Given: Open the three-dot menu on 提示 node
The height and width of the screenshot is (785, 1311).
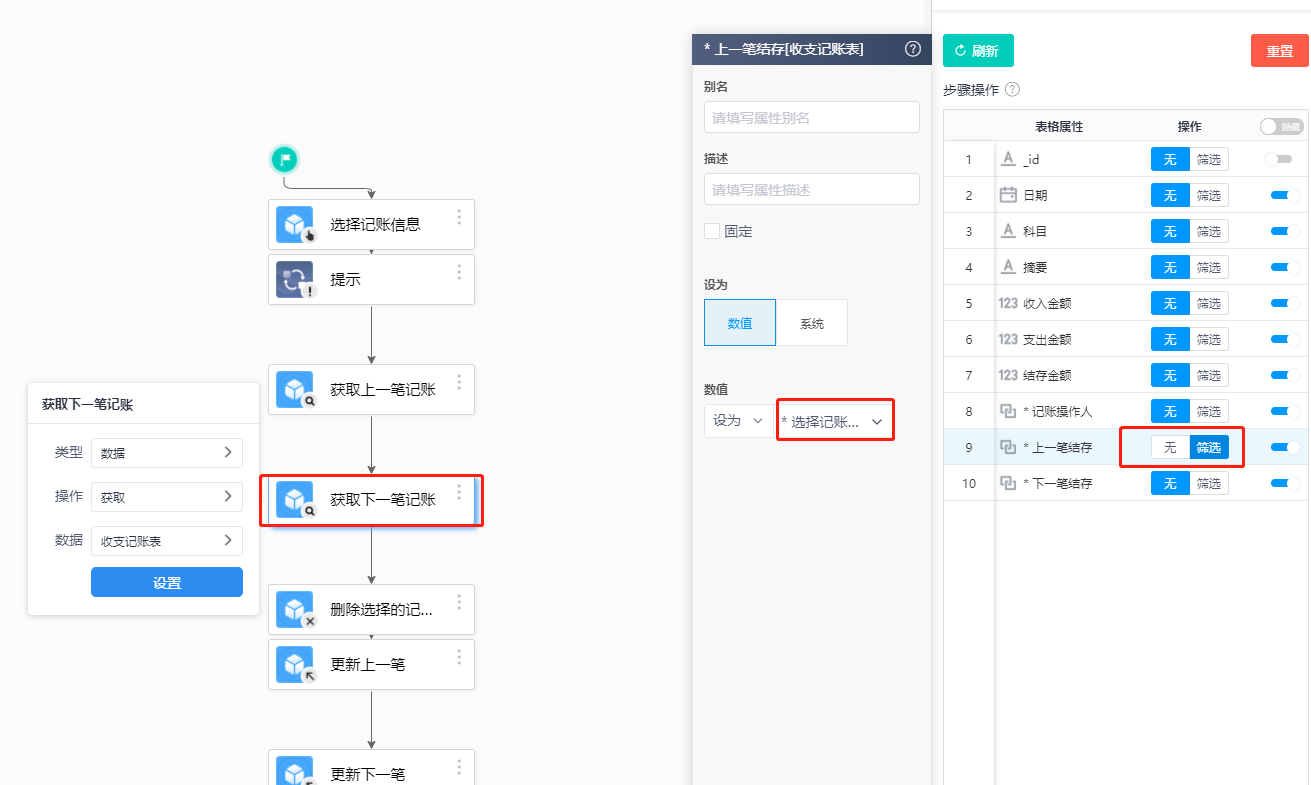Looking at the screenshot, I should (x=459, y=272).
